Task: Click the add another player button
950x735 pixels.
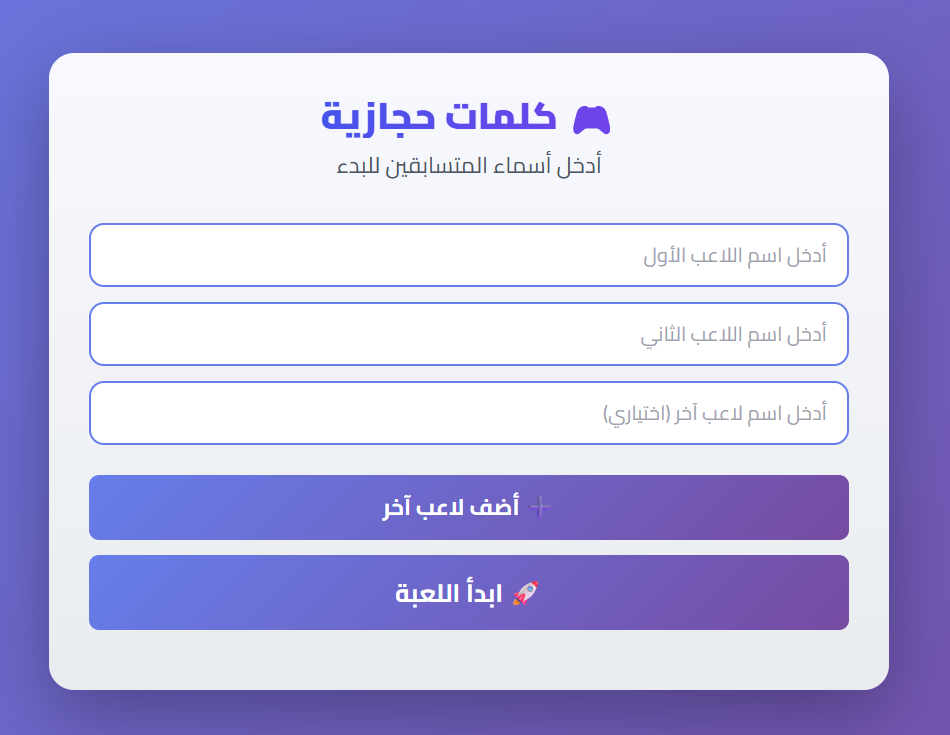Action: tap(470, 507)
